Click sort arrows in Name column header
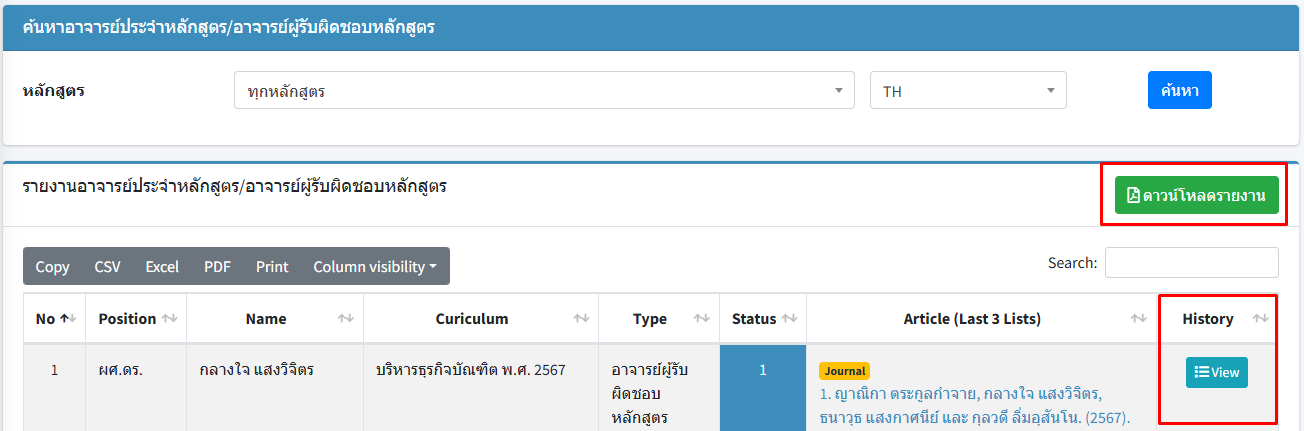Screen dimensions: 1304x431 pyautogui.click(x=346, y=318)
